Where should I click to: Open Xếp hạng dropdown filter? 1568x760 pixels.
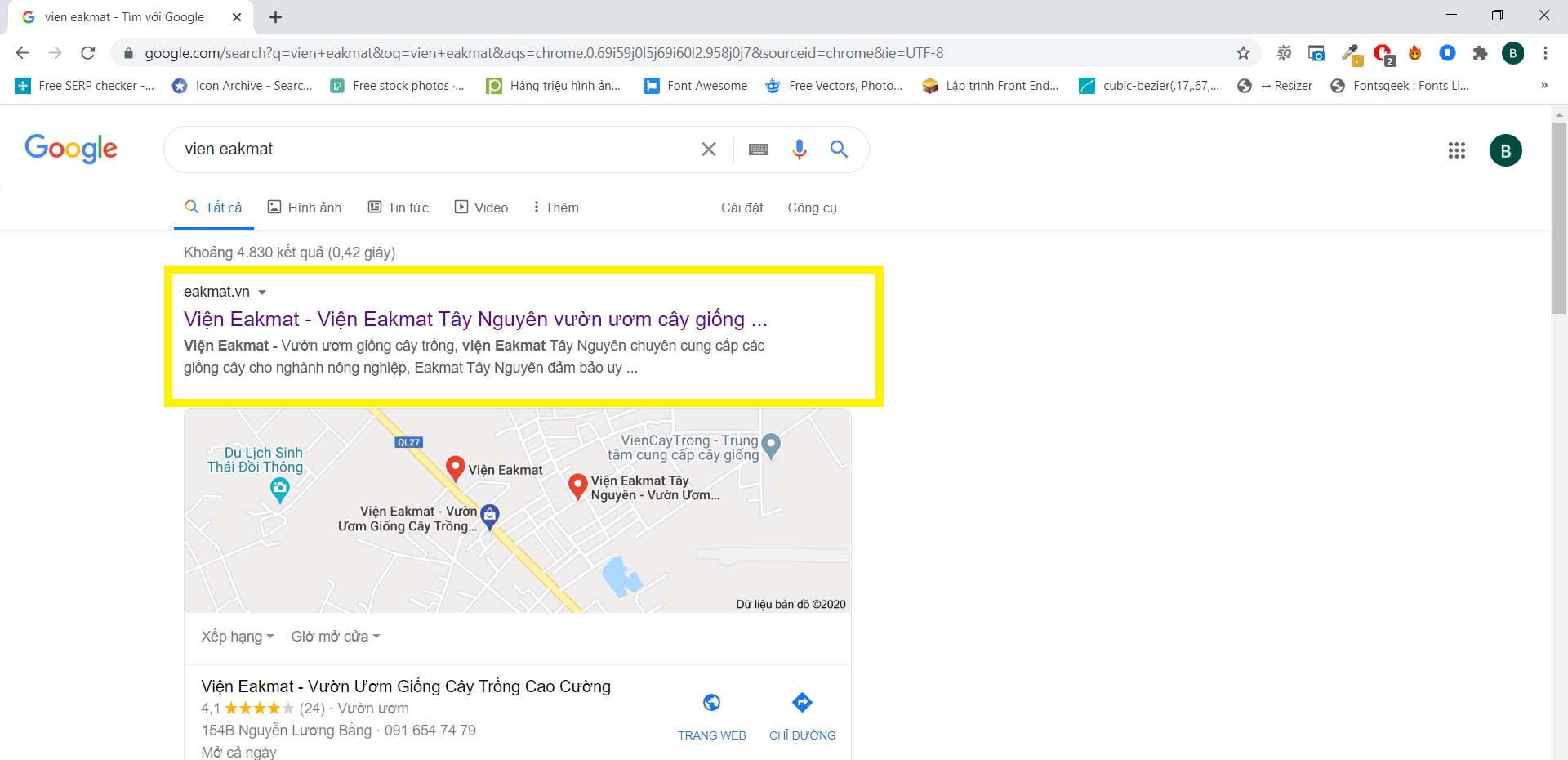tap(237, 636)
